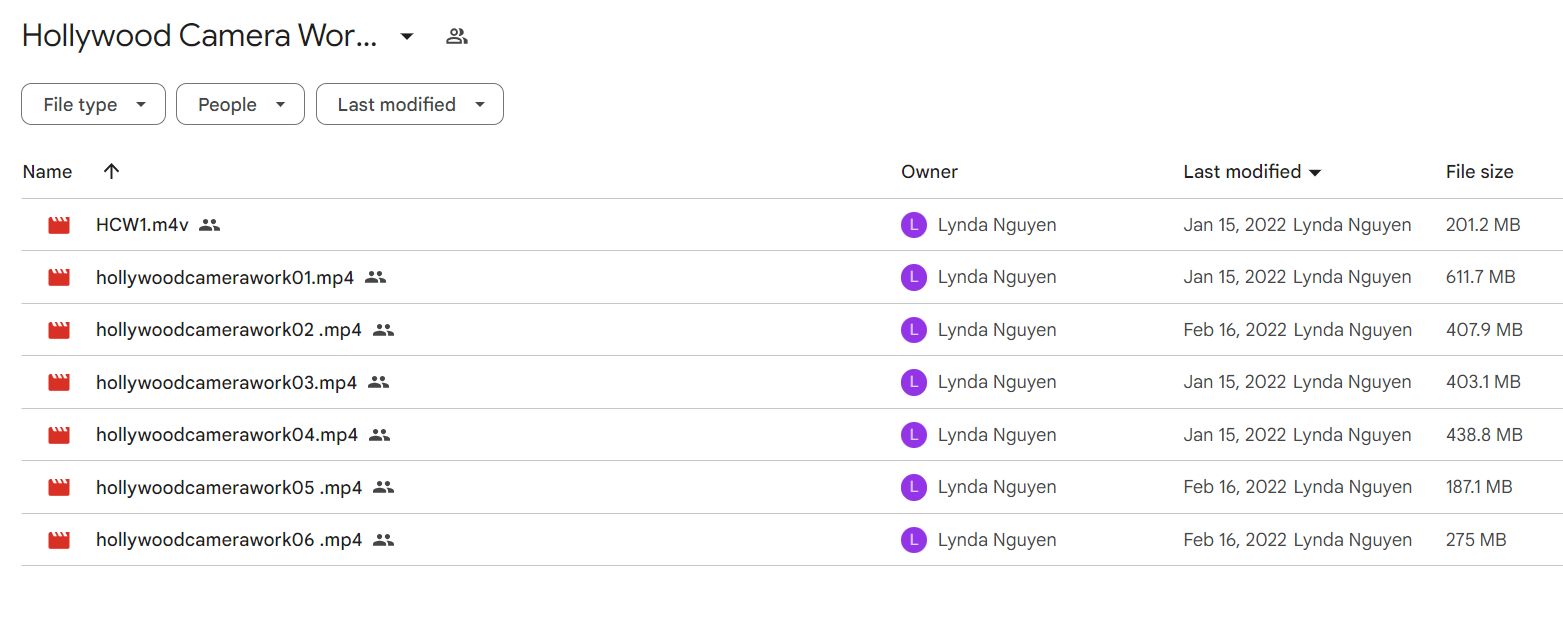Click the video icon for hollywoodcamerawork03.mp4

coord(59,382)
